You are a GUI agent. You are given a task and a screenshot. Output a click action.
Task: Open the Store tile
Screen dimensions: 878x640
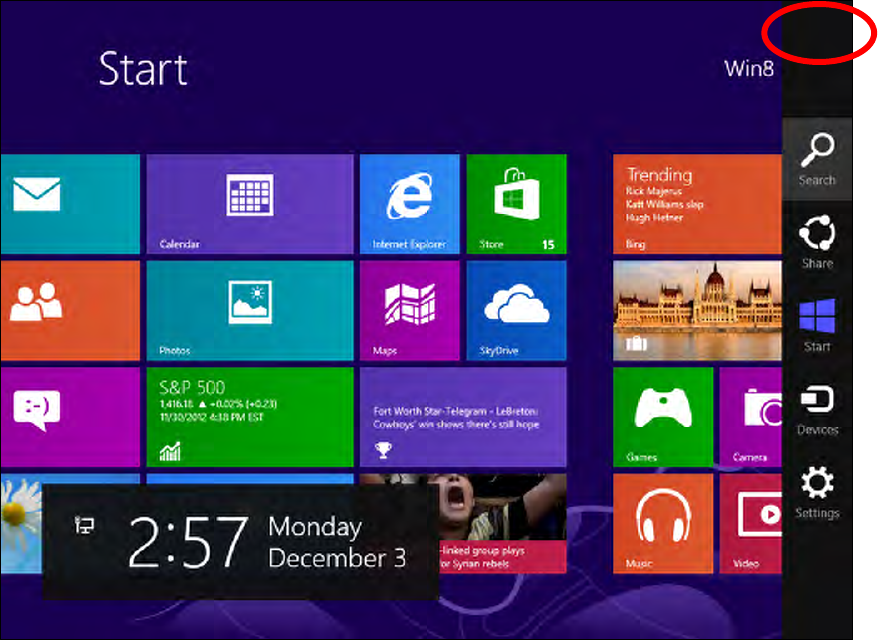(x=516, y=204)
